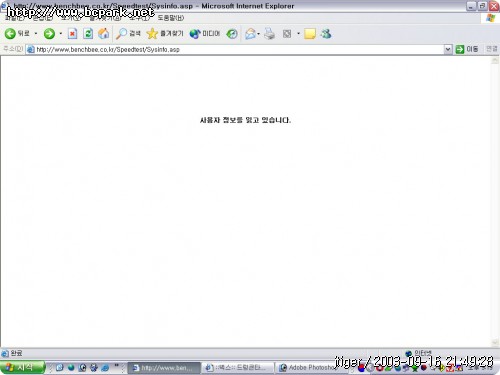Click the fifth quick launch Internet Explorer icon

point(105,368)
